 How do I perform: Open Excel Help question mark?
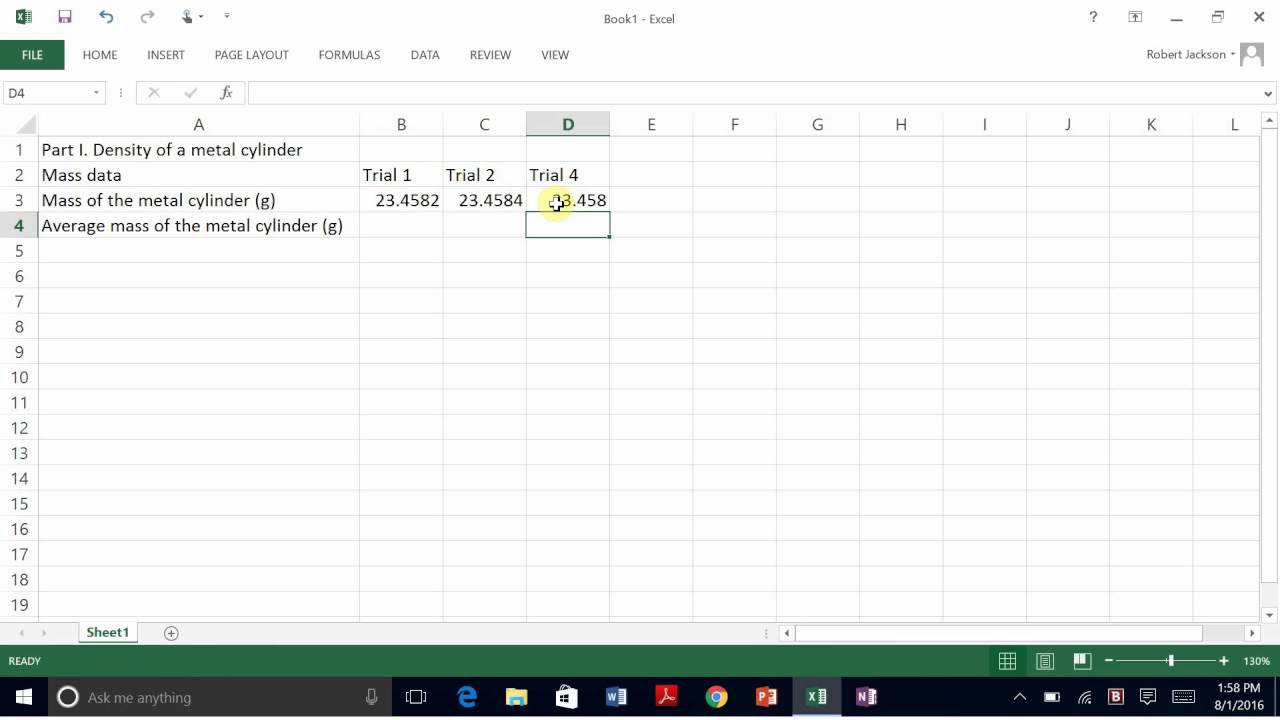1093,17
